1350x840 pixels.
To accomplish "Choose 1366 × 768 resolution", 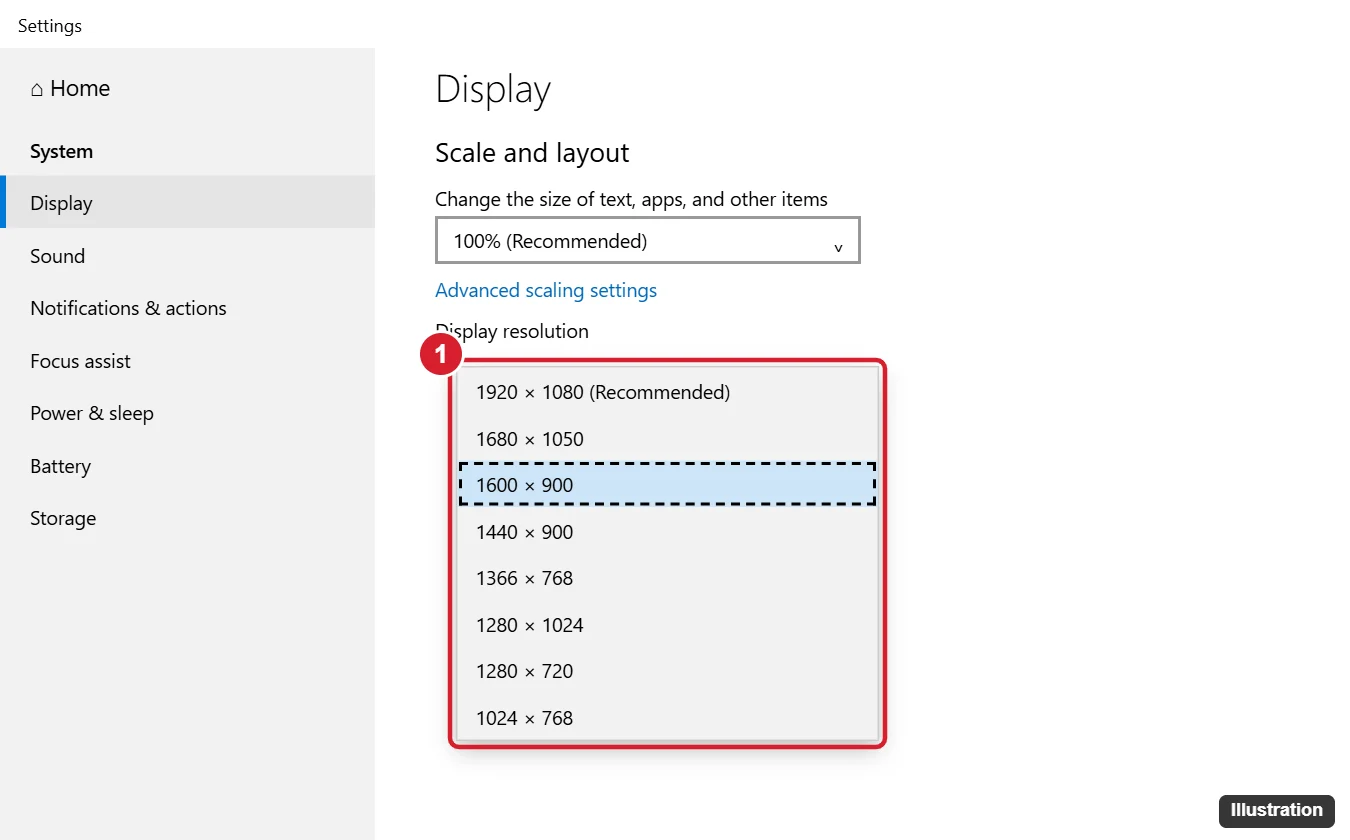I will pos(667,578).
